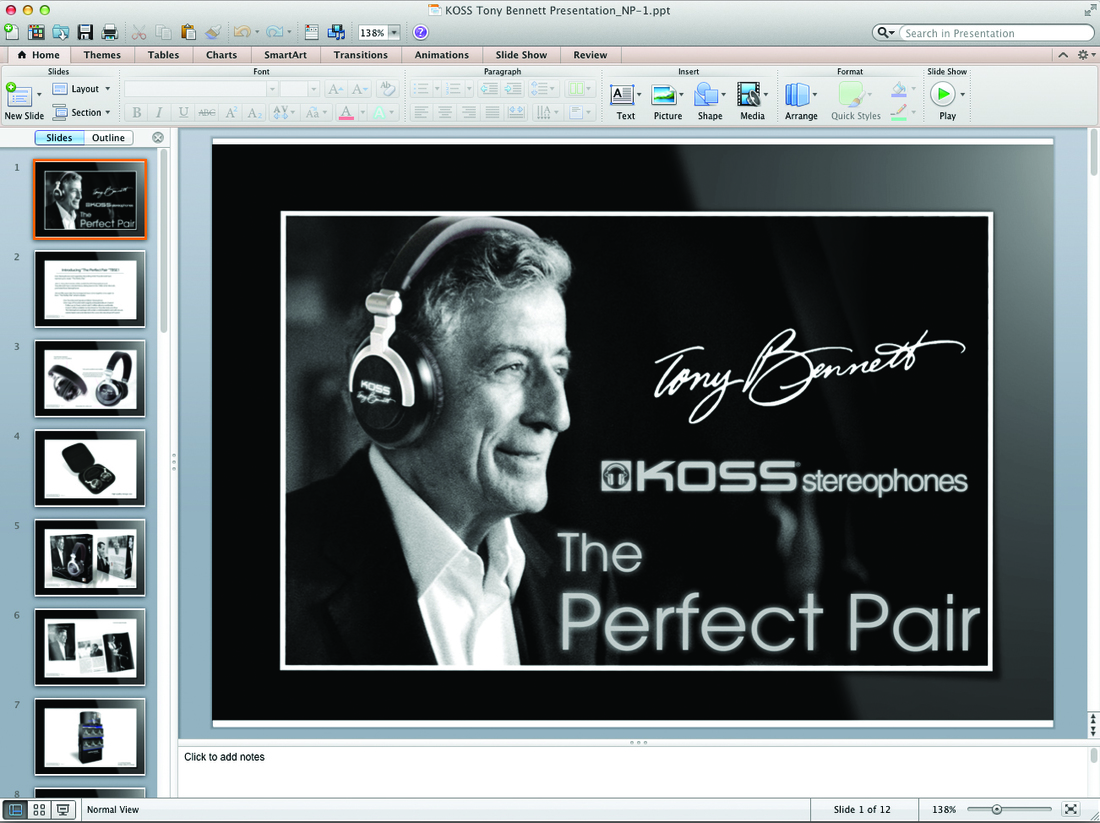Click the font color swatch button
1100x823 pixels.
tap(346, 112)
